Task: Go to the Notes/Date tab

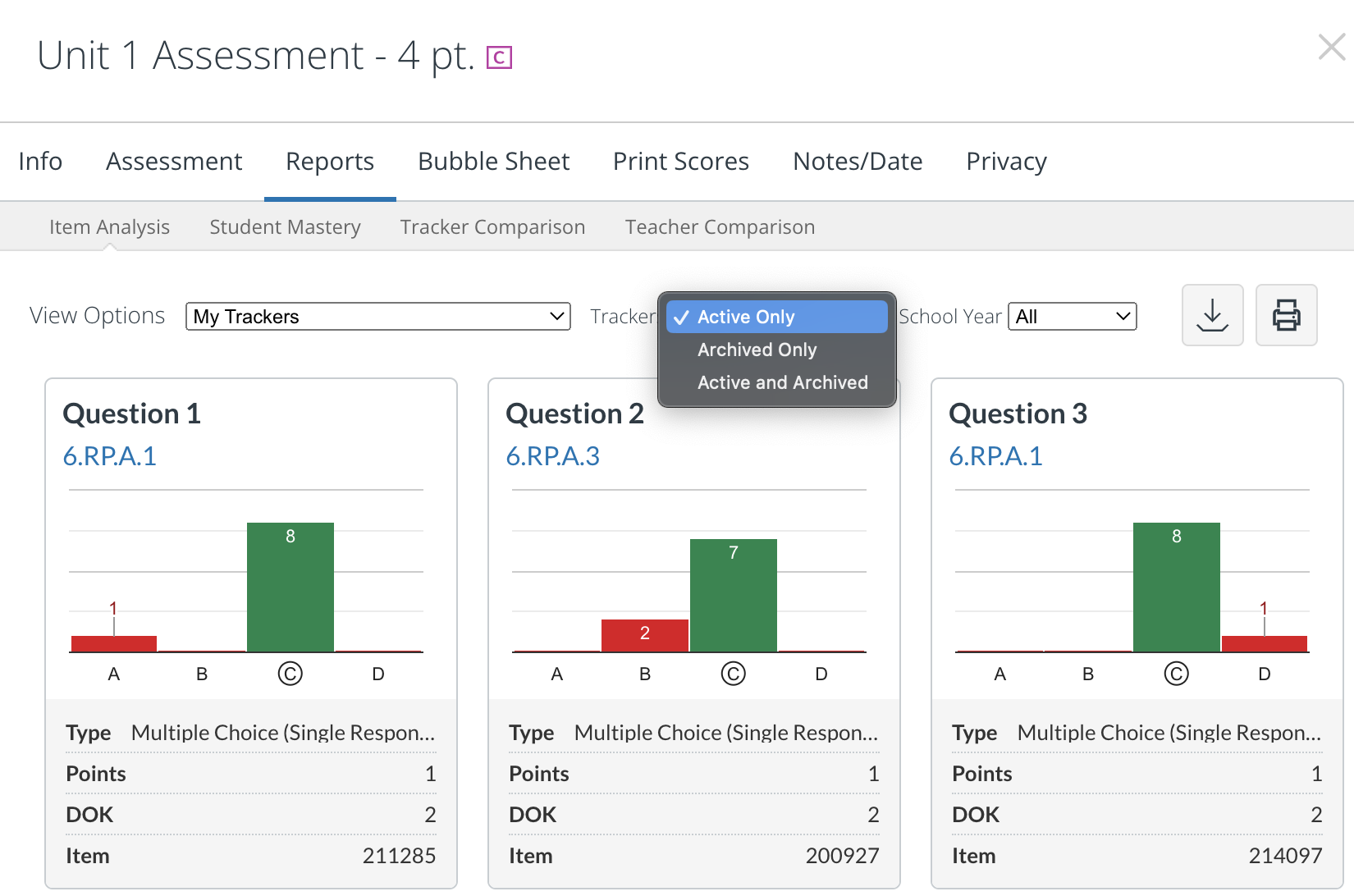Action: click(857, 161)
